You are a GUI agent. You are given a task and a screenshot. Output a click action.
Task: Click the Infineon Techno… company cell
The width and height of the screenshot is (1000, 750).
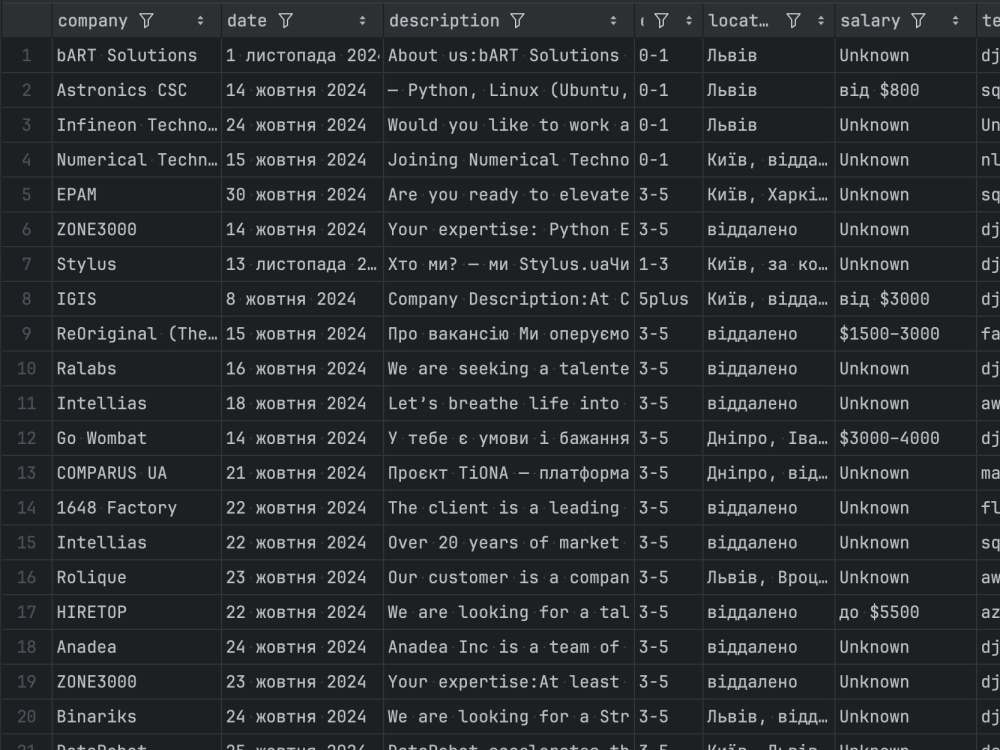136,125
